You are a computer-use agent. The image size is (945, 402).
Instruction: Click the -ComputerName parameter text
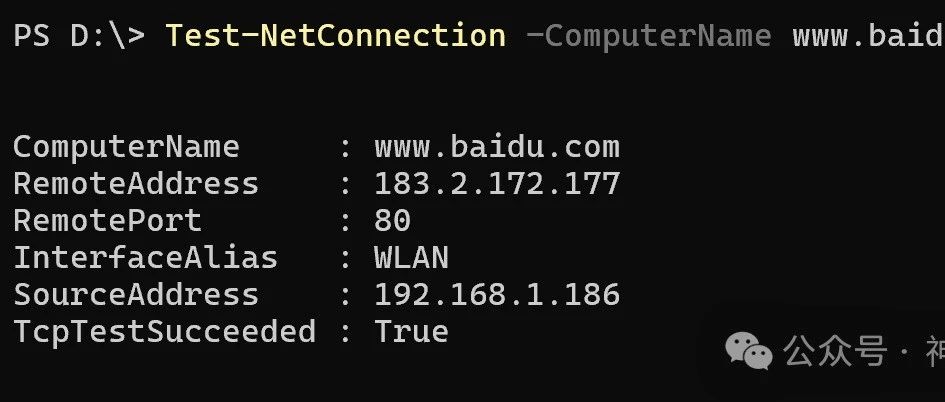point(649,36)
